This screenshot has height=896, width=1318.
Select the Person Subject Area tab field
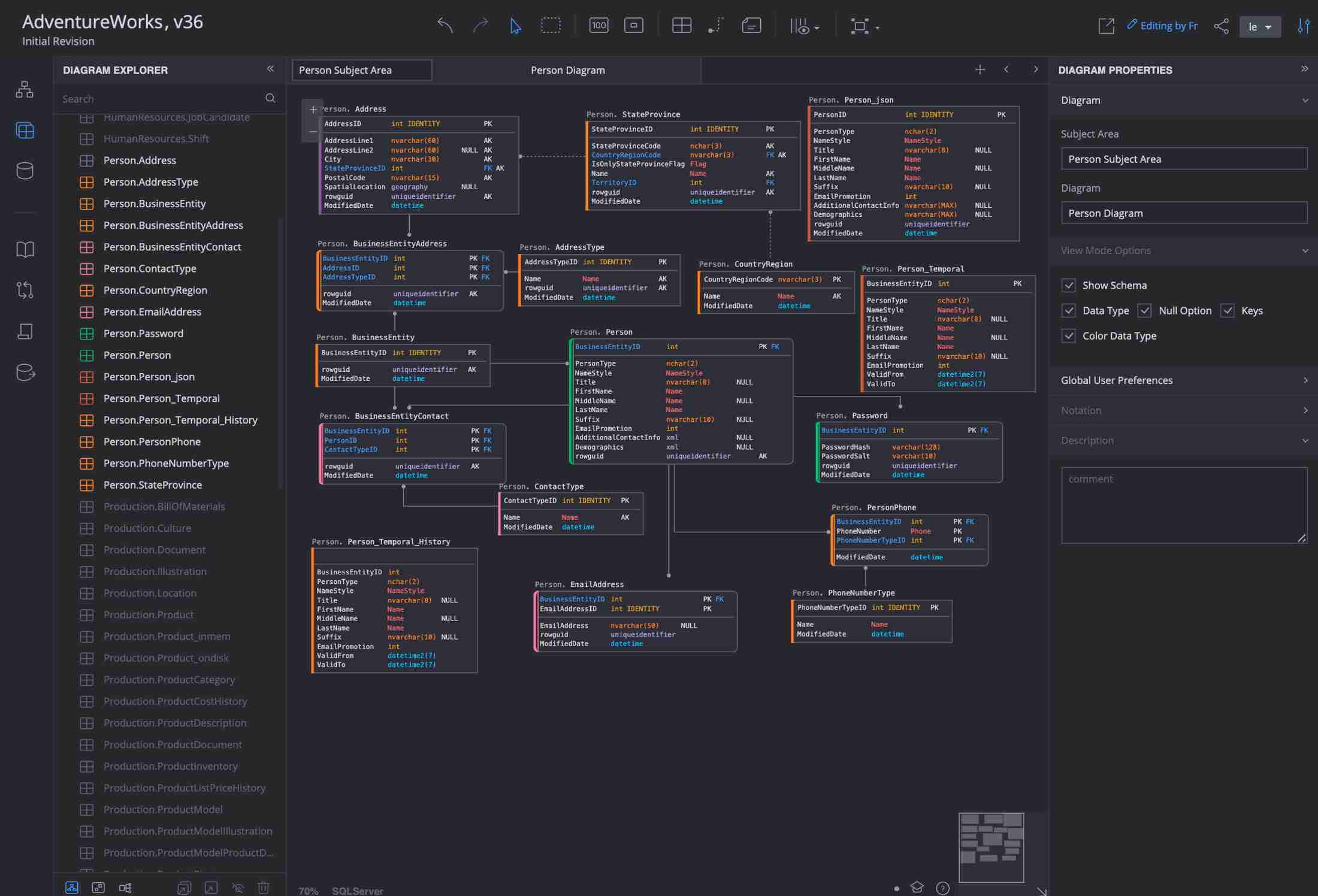tap(362, 70)
